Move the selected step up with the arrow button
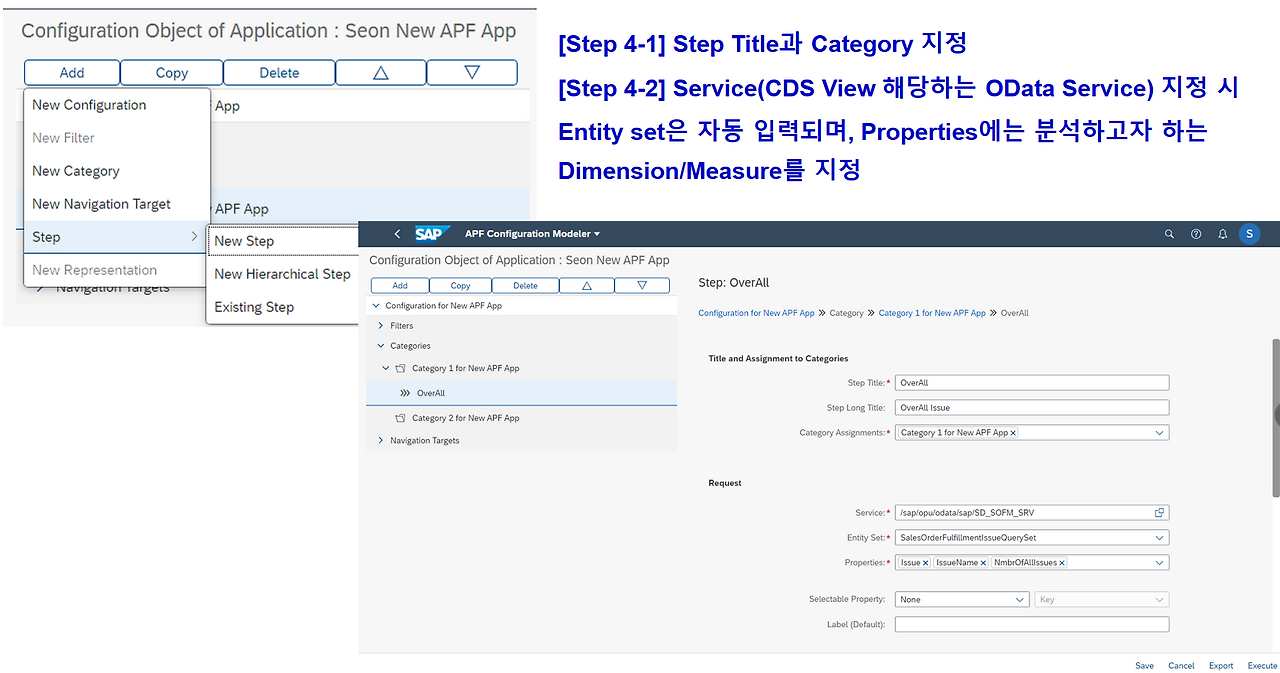The image size is (1280, 673). pyautogui.click(x=587, y=284)
